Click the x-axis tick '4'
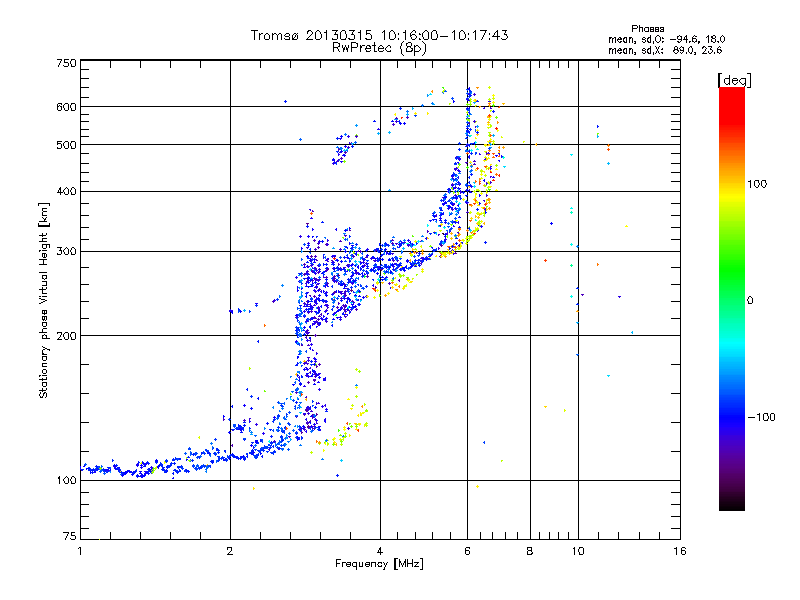The image size is (800, 600). (380, 551)
